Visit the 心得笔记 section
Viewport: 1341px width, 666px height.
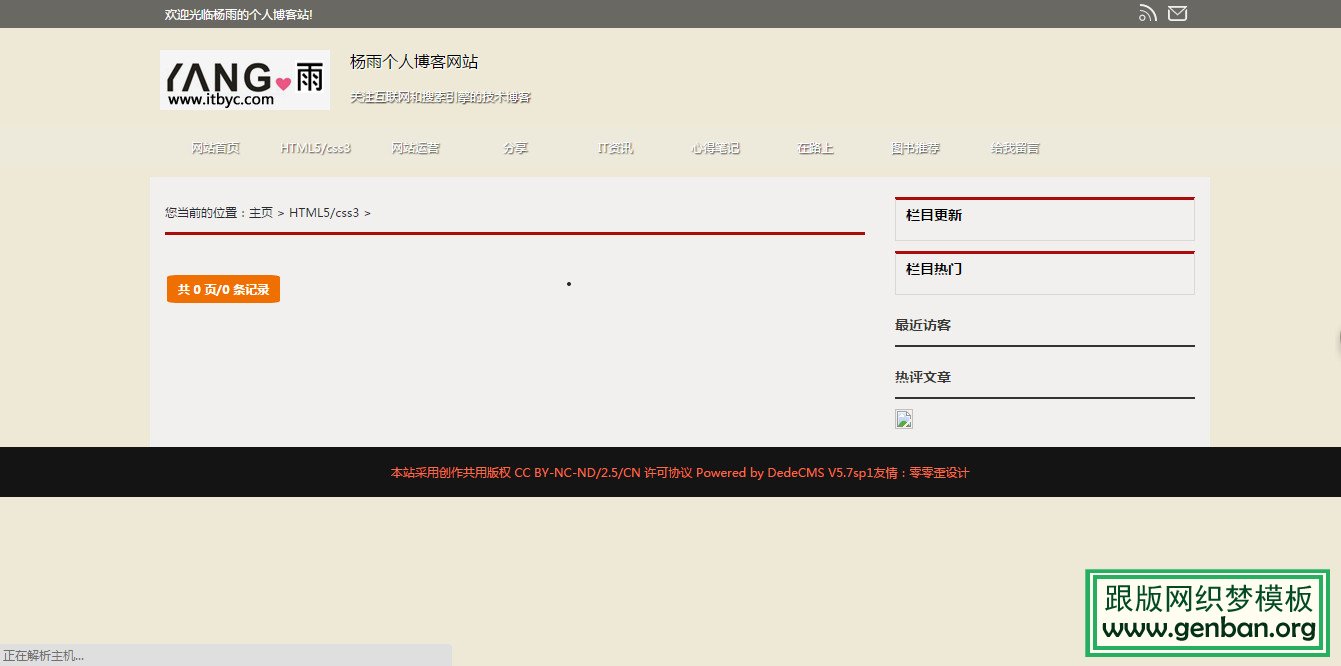715,147
